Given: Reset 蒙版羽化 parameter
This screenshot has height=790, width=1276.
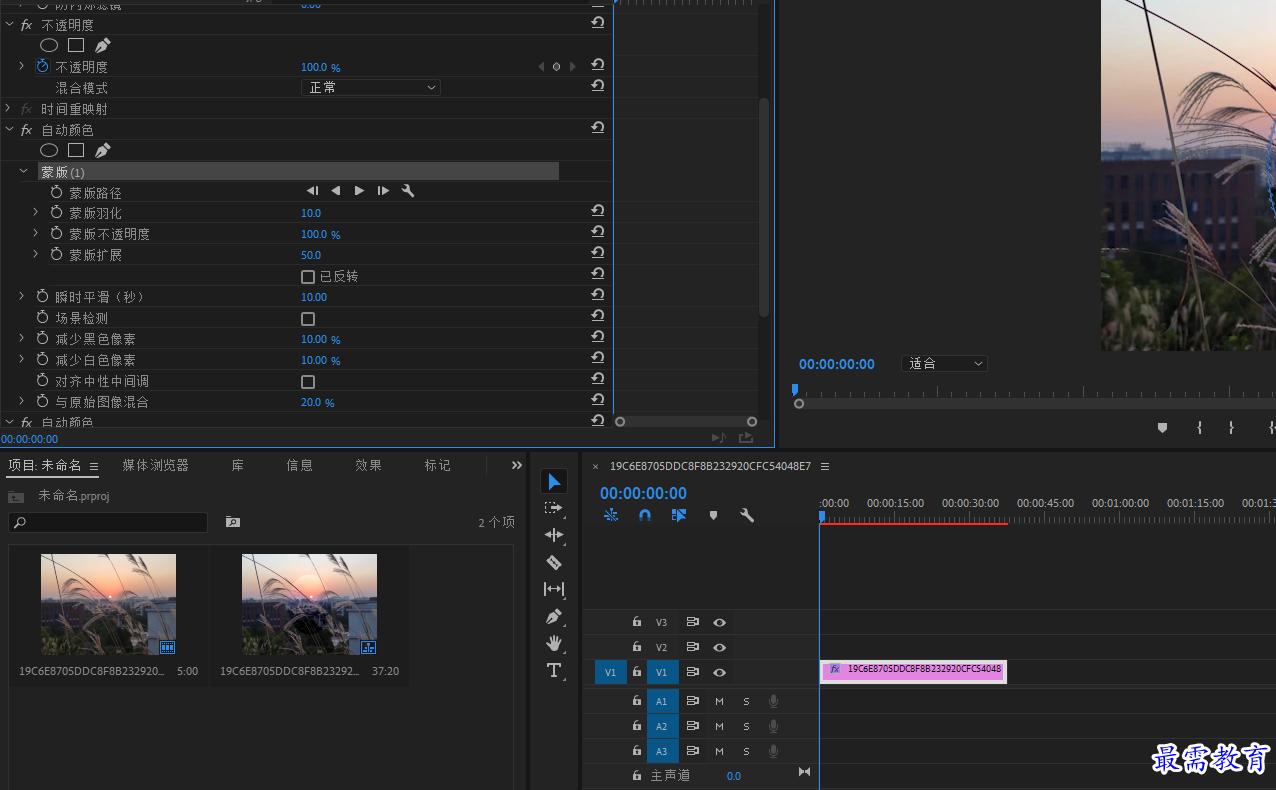Looking at the screenshot, I should click(x=597, y=212).
